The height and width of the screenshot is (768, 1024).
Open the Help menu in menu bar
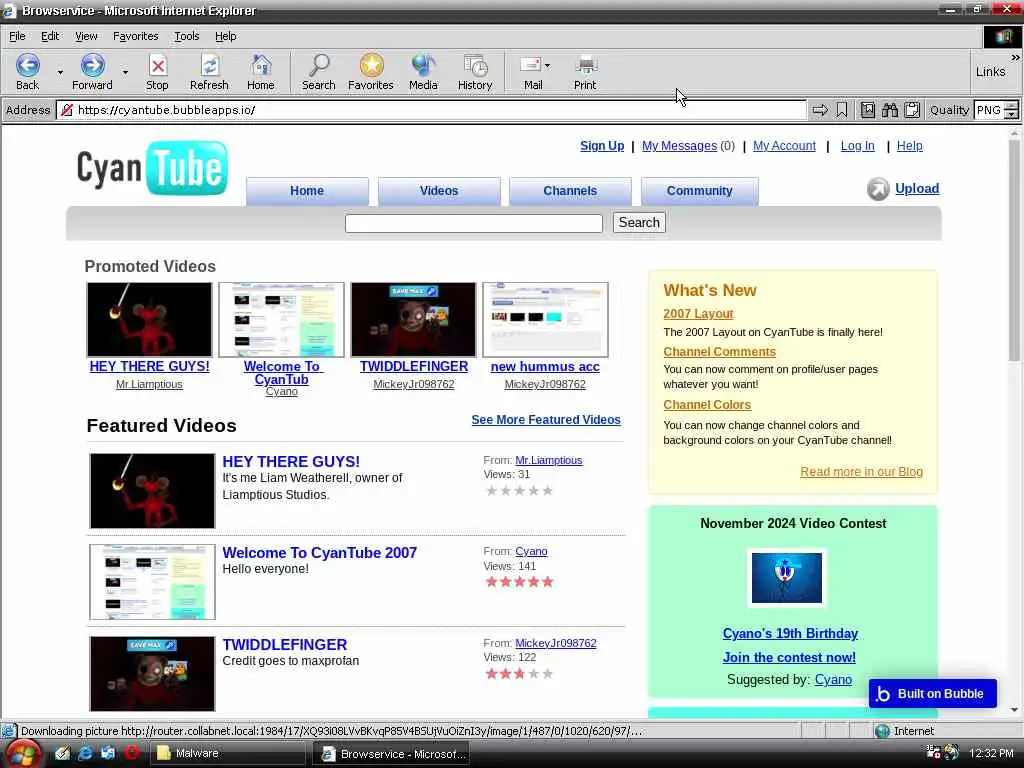(225, 37)
